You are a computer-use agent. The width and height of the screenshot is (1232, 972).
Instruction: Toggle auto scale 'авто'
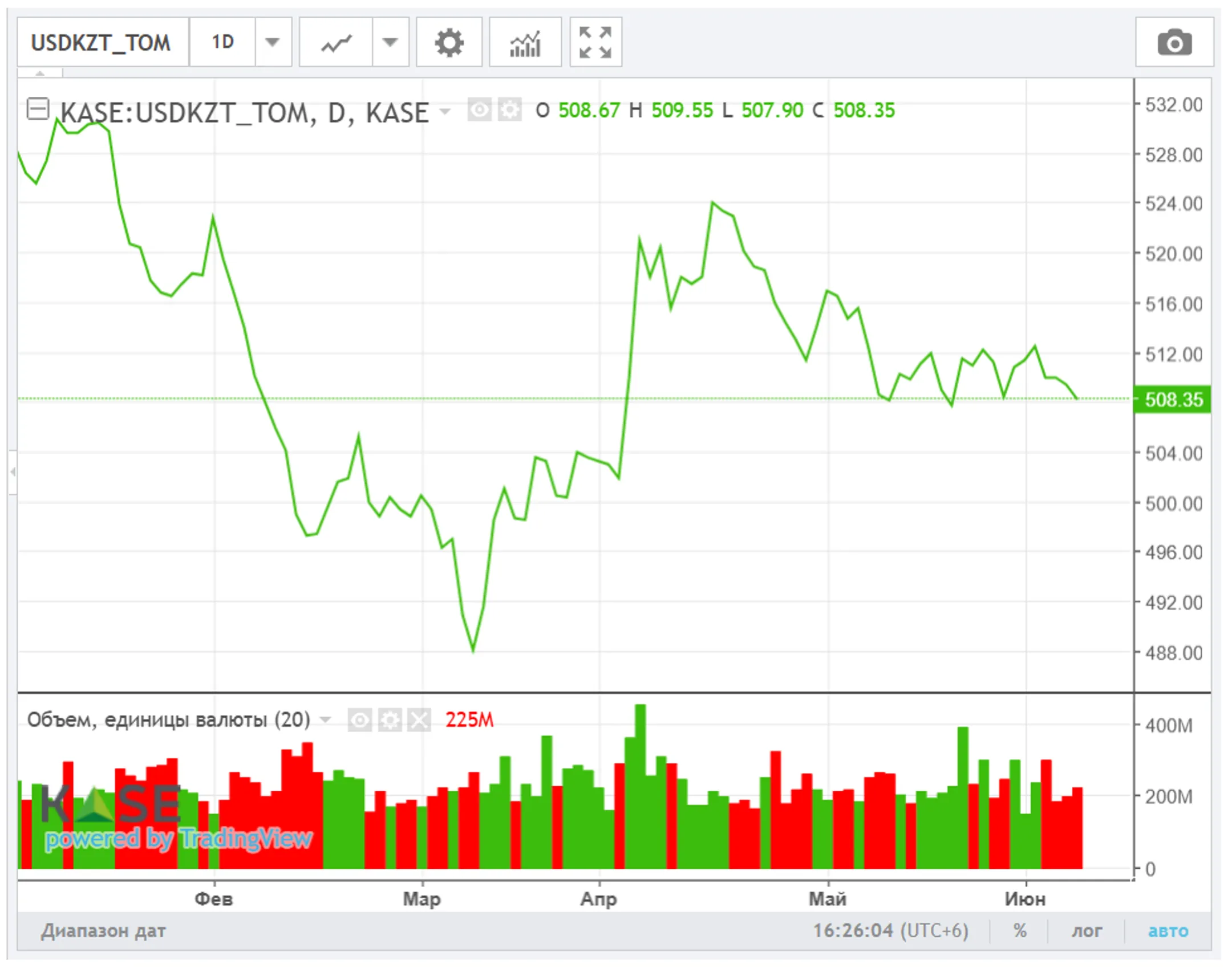pos(1168,930)
